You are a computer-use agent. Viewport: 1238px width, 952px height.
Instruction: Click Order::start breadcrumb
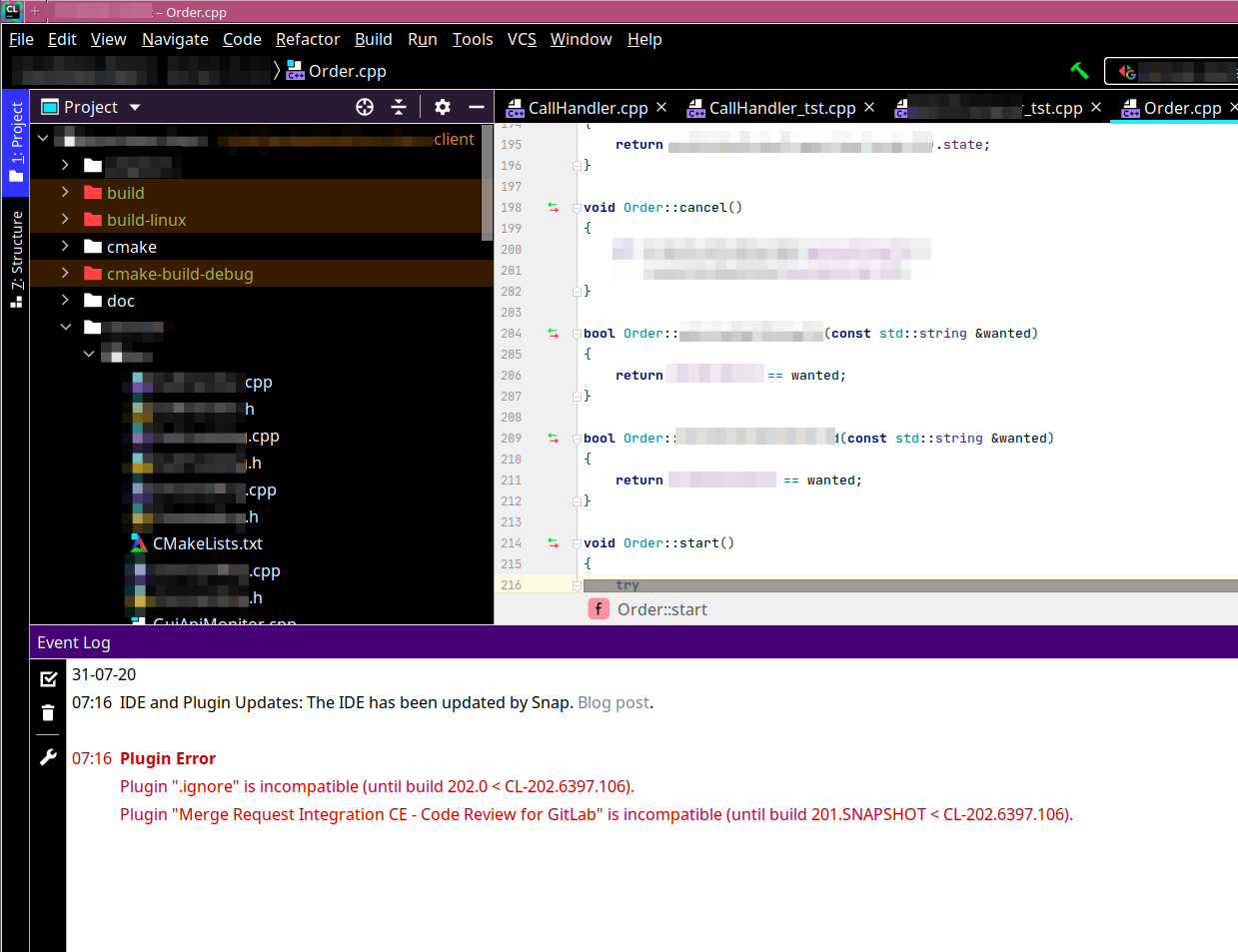[661, 609]
